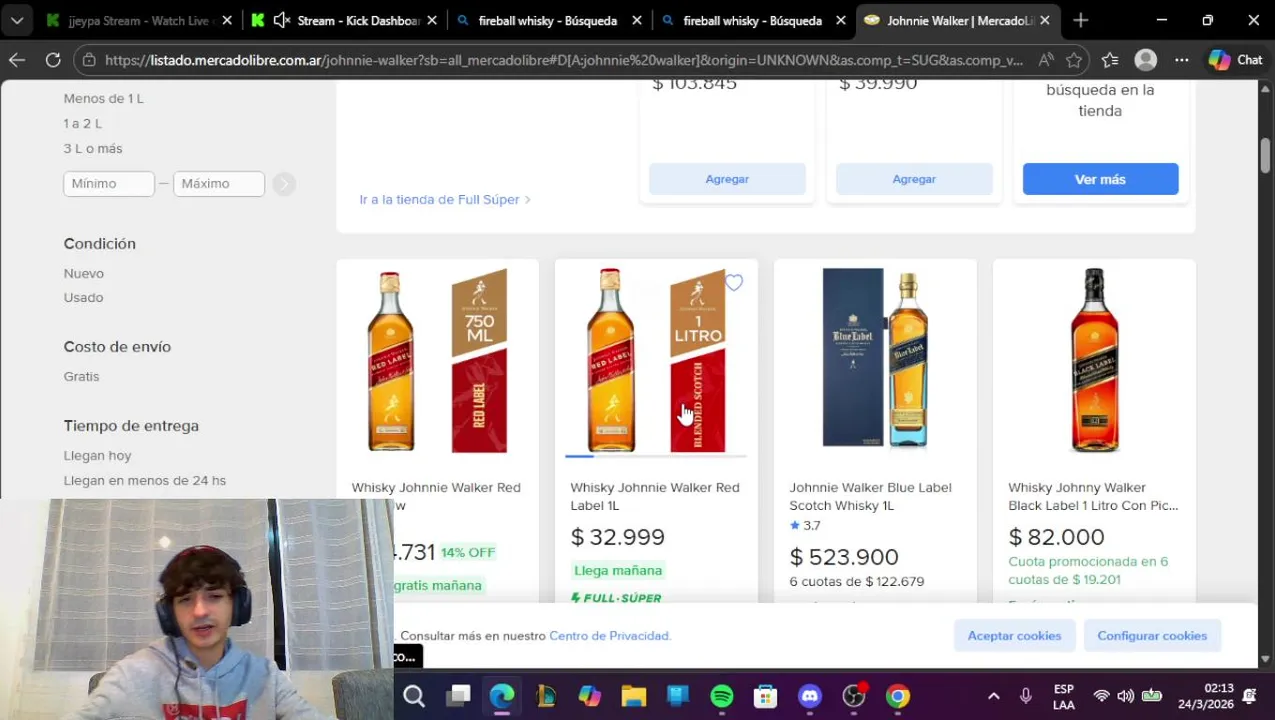
Task: Launch Copilot from the taskbar
Action: pyautogui.click(x=590, y=696)
